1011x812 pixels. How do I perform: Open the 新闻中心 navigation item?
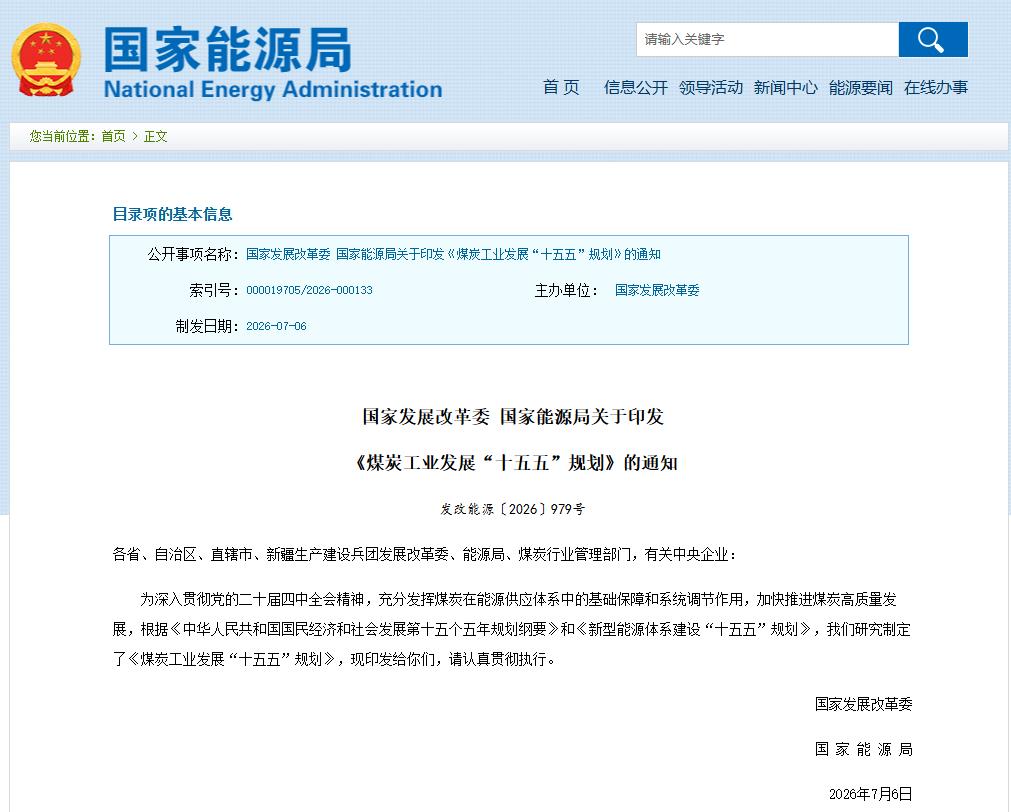click(x=785, y=87)
